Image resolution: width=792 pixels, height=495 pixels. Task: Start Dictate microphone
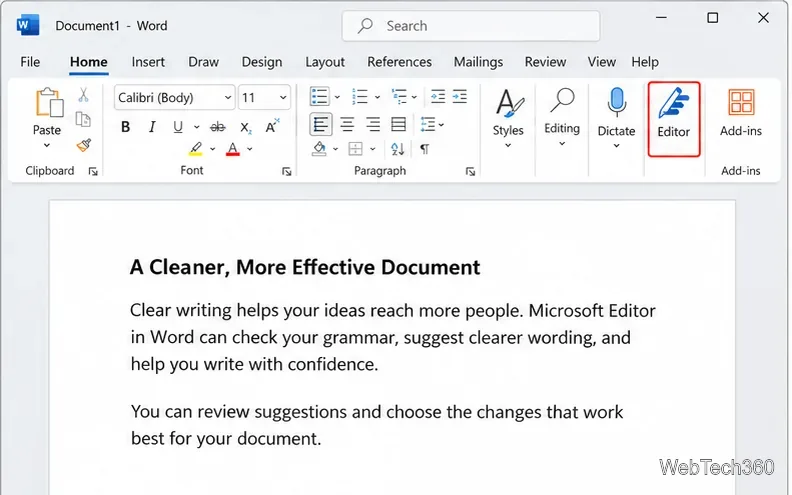pyautogui.click(x=616, y=119)
